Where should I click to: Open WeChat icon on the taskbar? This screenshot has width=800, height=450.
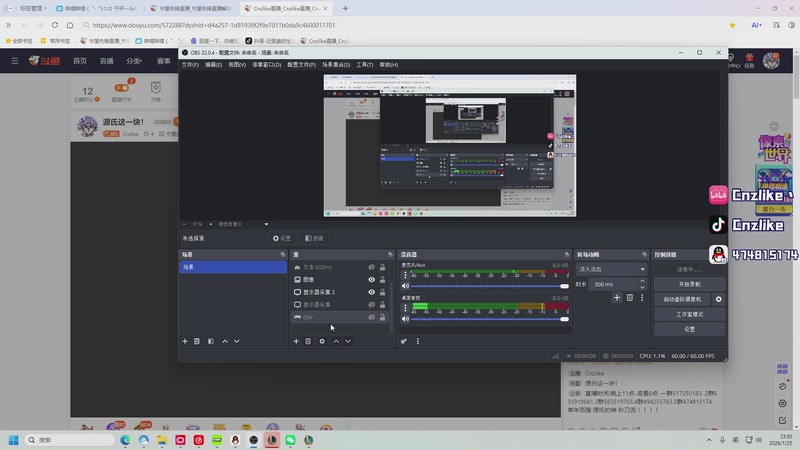pyautogui.click(x=290, y=440)
